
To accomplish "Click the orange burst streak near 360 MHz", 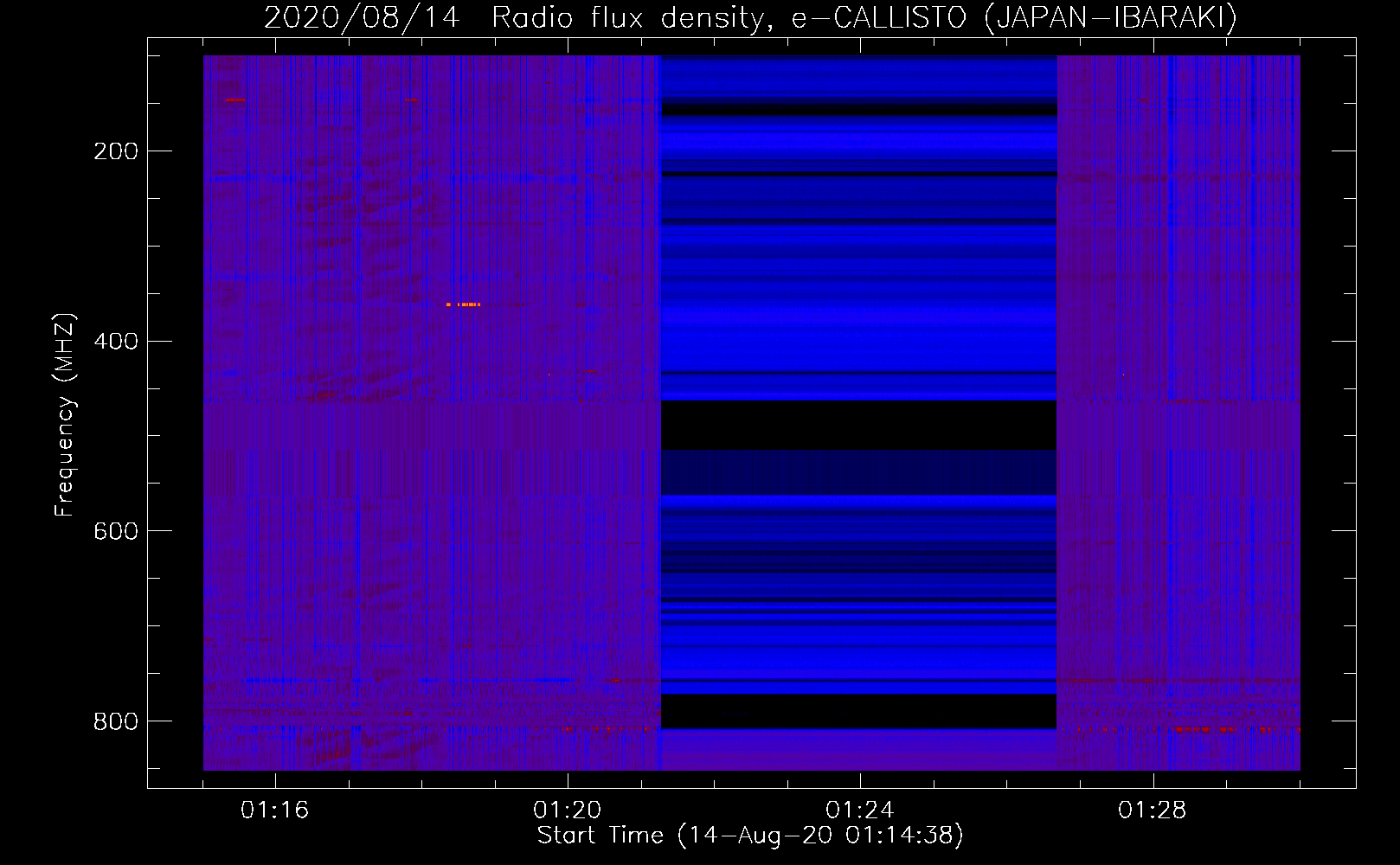I will pos(463,304).
